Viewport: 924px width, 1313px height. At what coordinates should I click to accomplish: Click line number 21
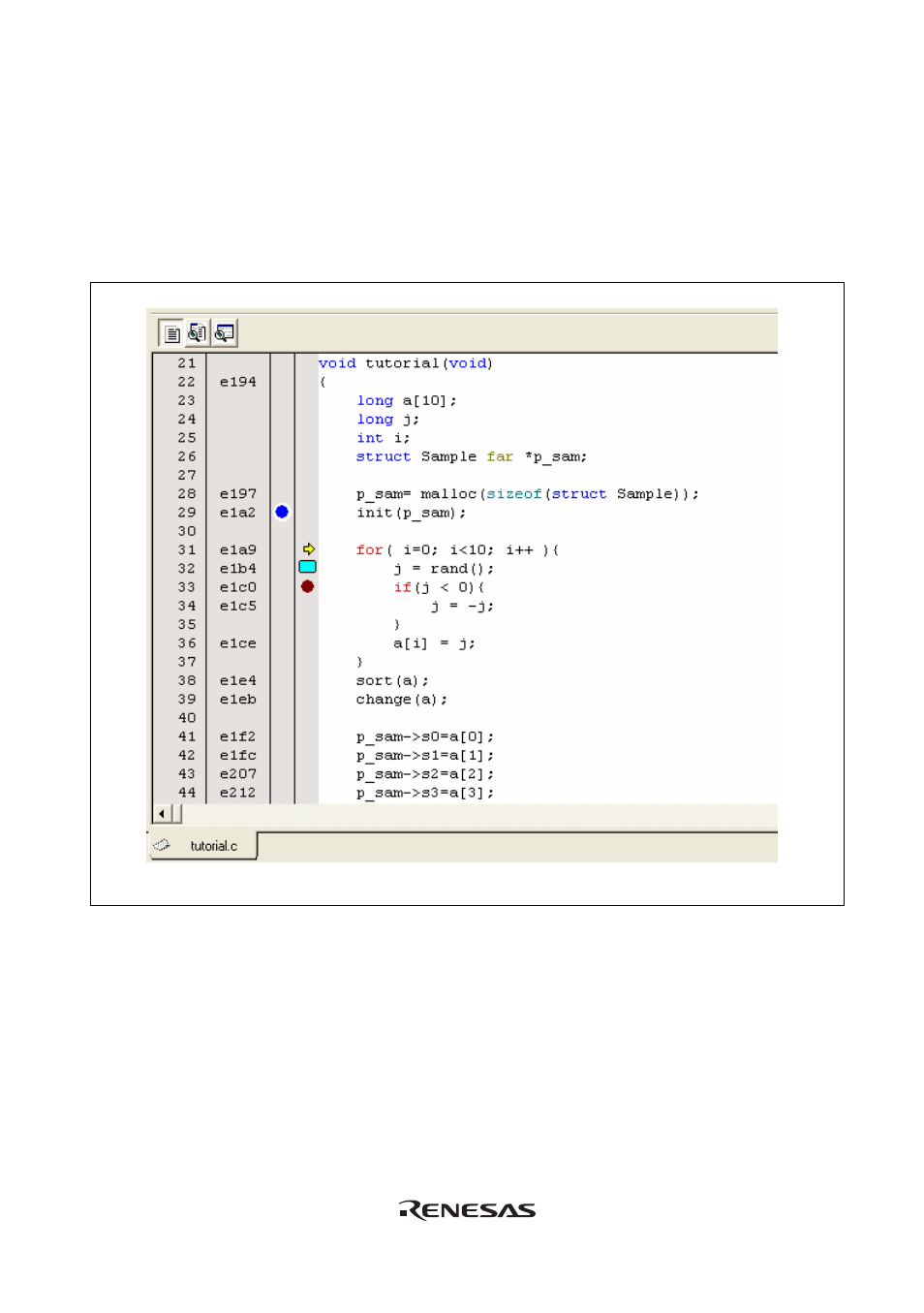click(x=187, y=363)
